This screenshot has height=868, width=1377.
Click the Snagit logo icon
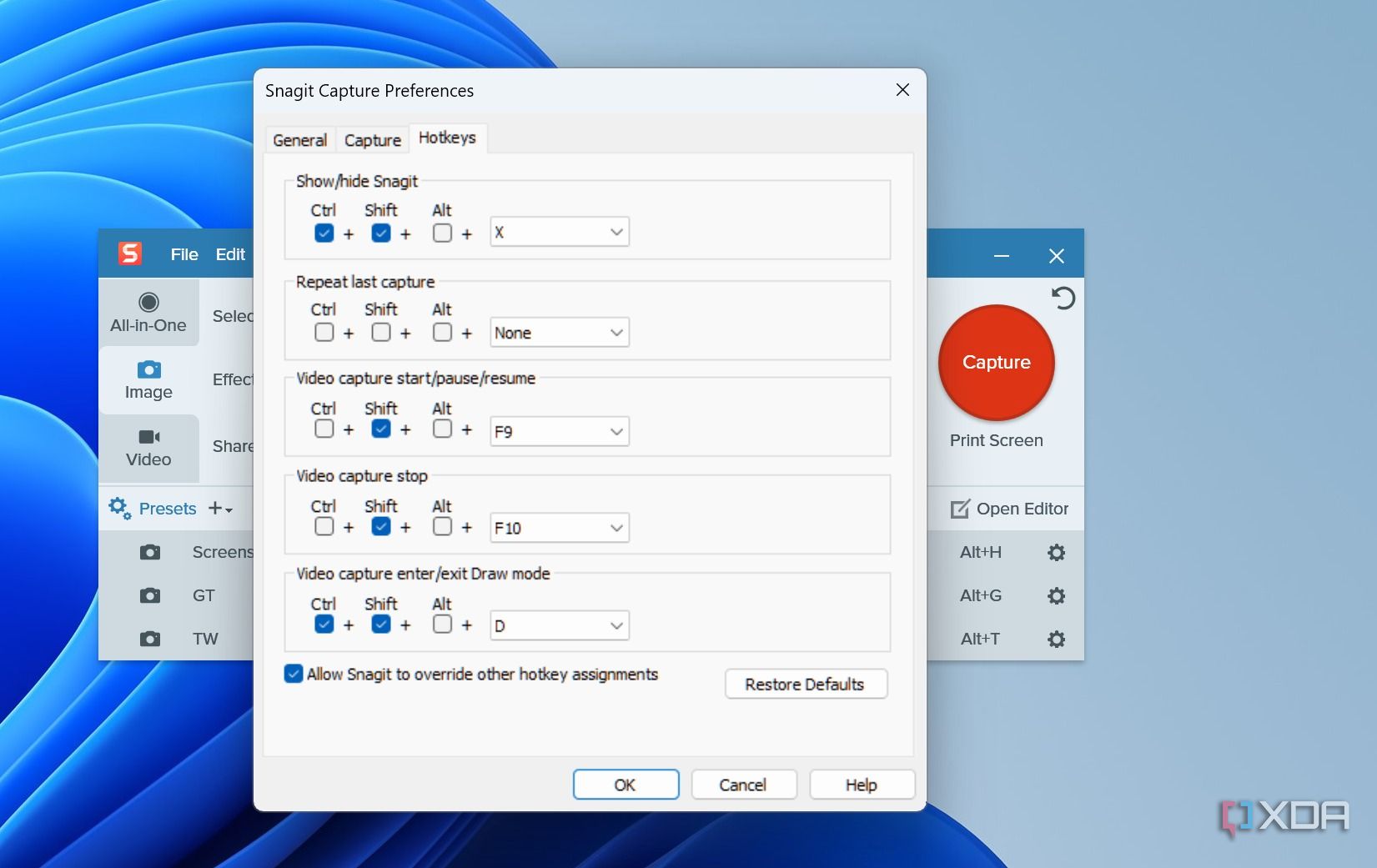pyautogui.click(x=130, y=253)
